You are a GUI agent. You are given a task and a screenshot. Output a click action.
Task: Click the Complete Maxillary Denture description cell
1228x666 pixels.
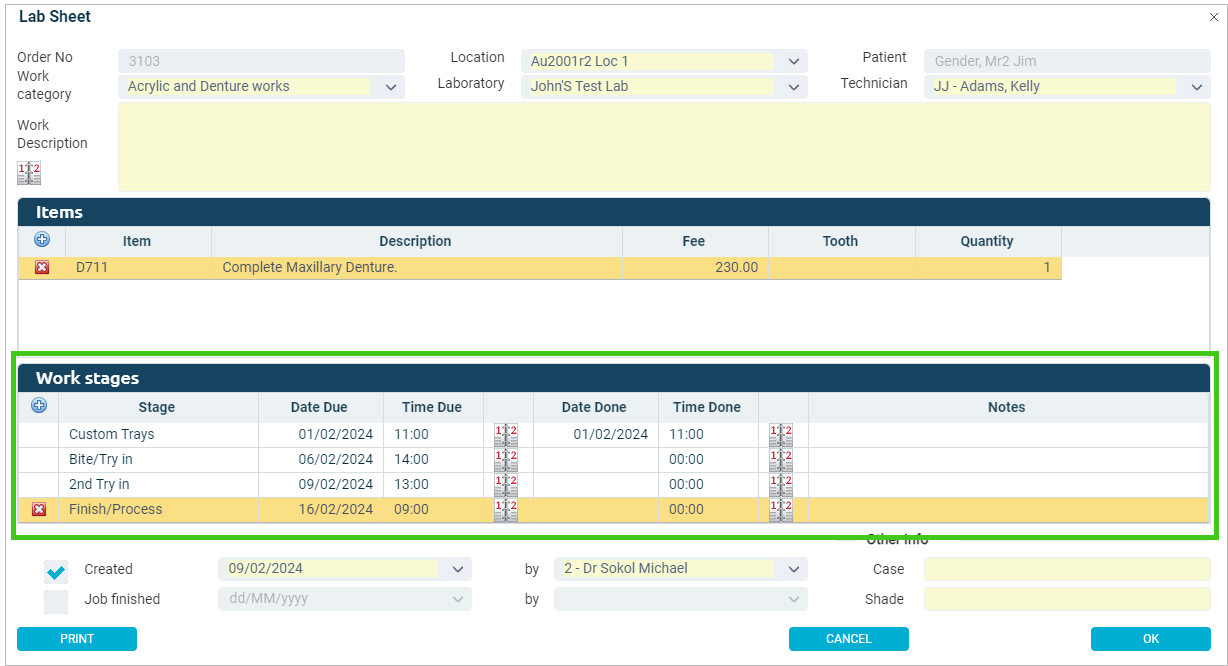coord(417,268)
